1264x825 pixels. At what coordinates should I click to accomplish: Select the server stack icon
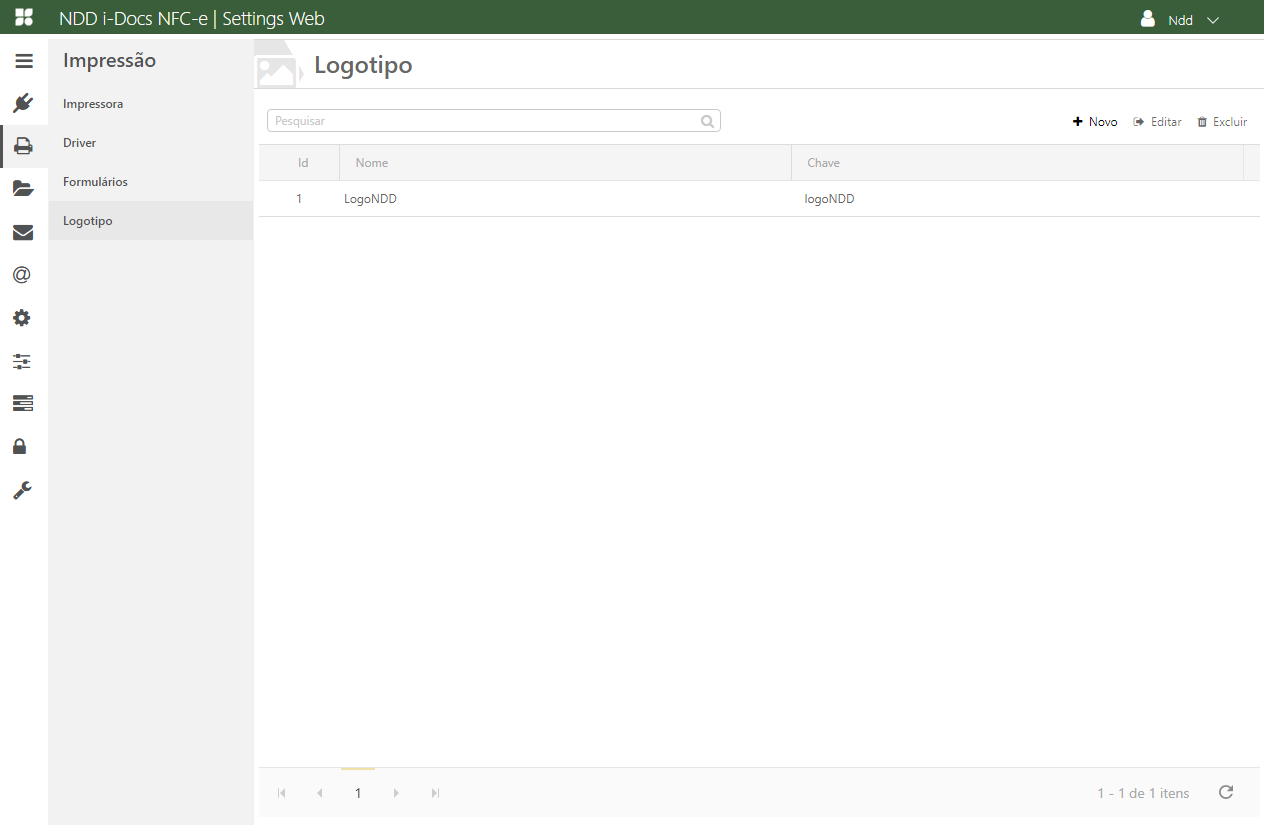pos(22,403)
